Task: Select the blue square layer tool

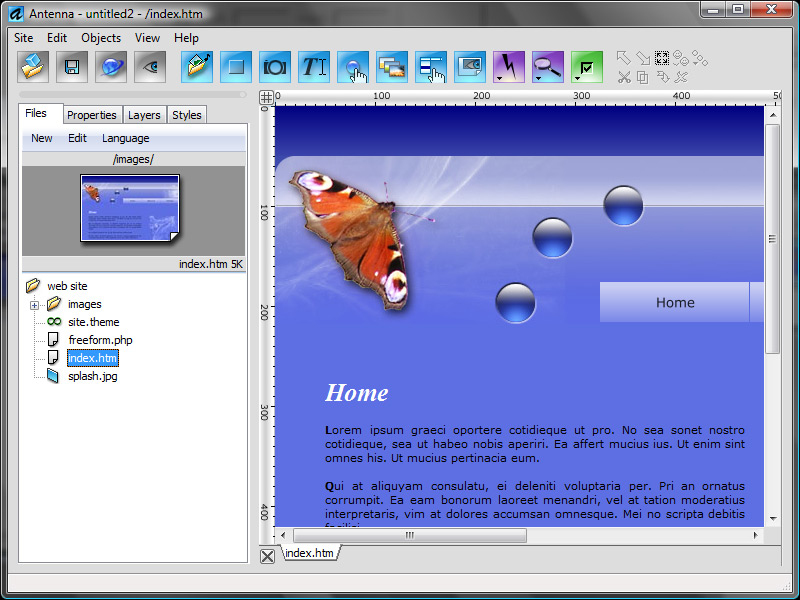Action: [236, 67]
